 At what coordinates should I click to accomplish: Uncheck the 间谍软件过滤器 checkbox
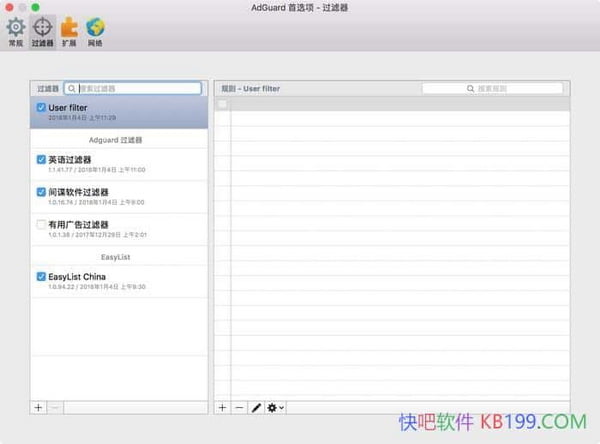(41, 192)
